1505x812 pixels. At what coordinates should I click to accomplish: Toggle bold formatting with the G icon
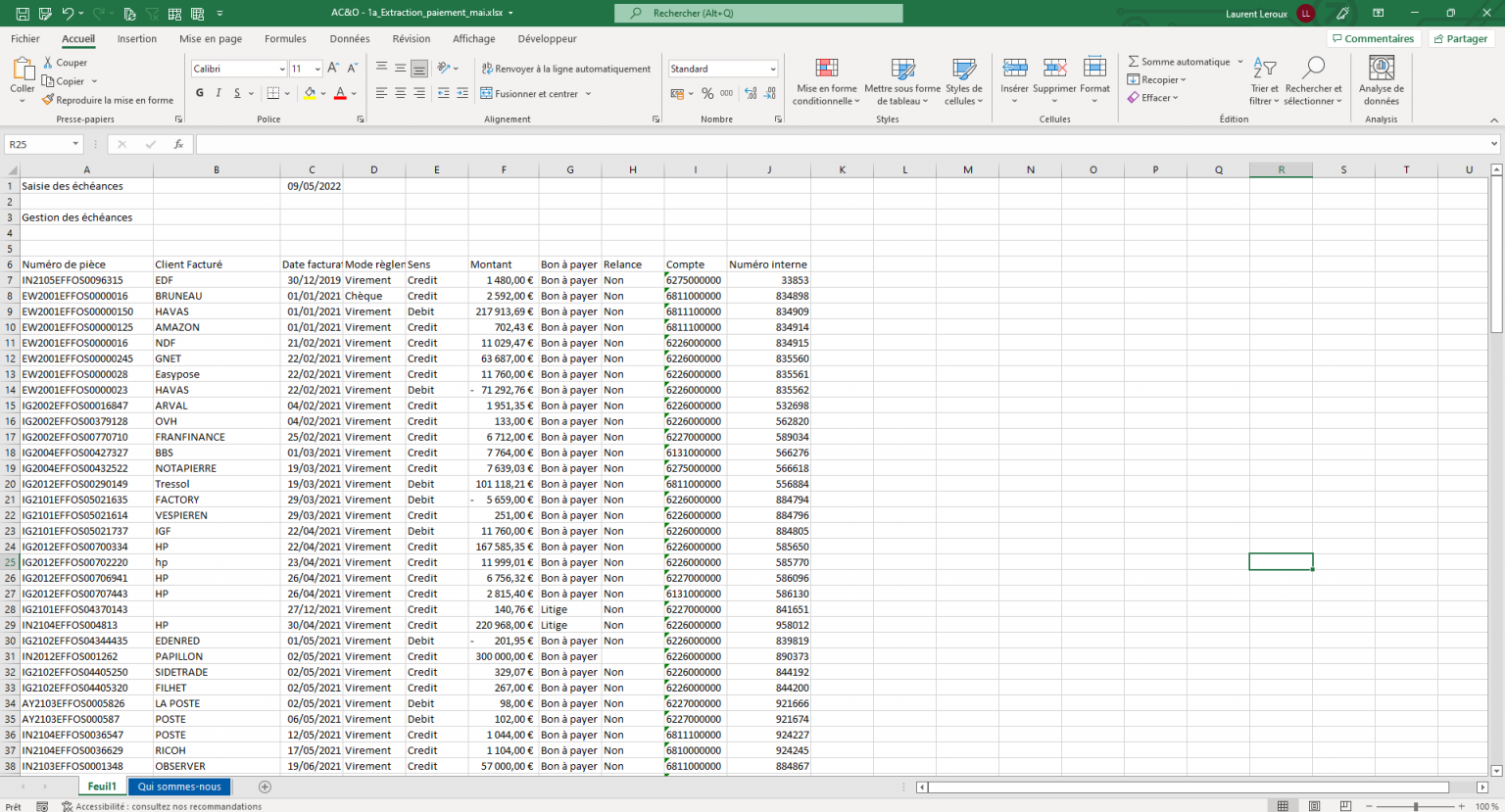pos(200,91)
